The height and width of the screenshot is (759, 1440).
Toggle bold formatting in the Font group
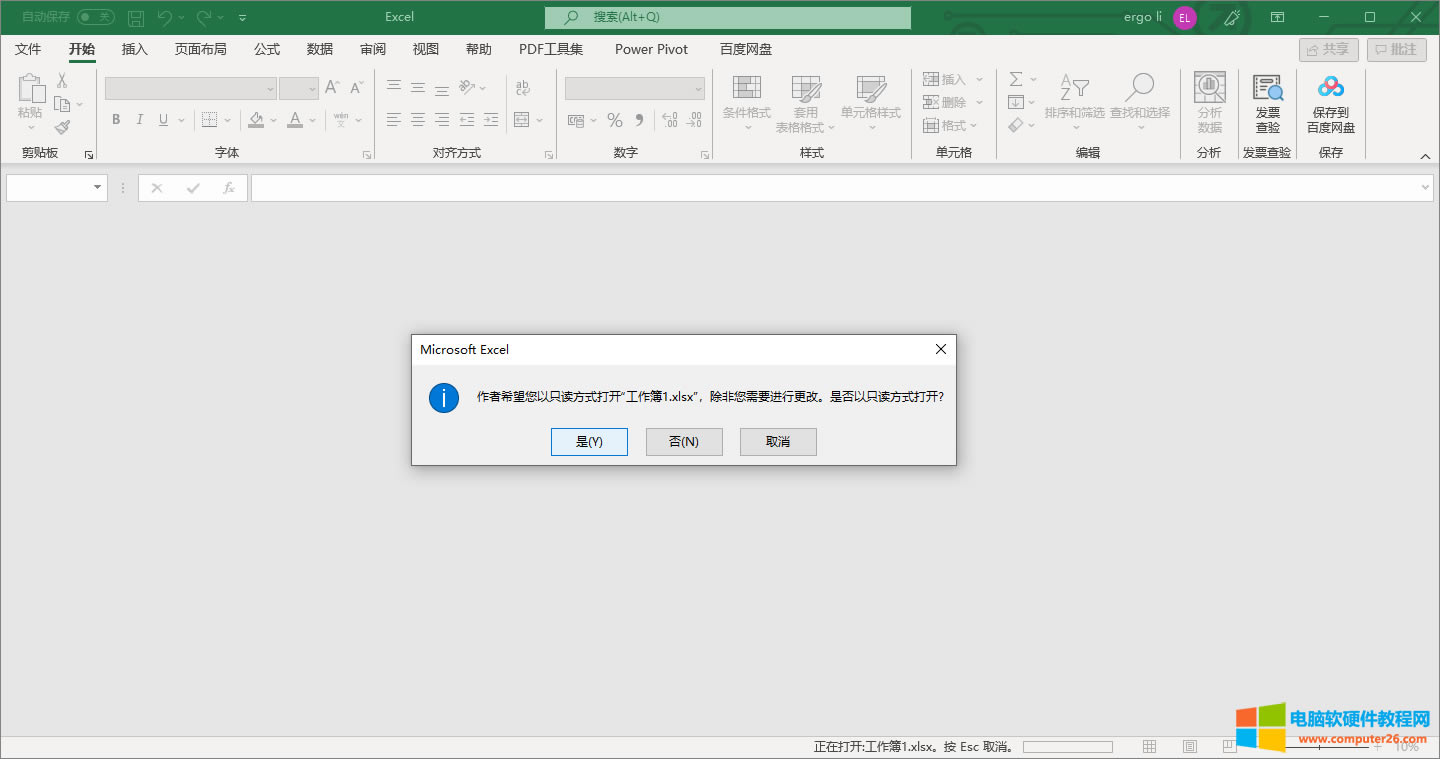[x=115, y=119]
